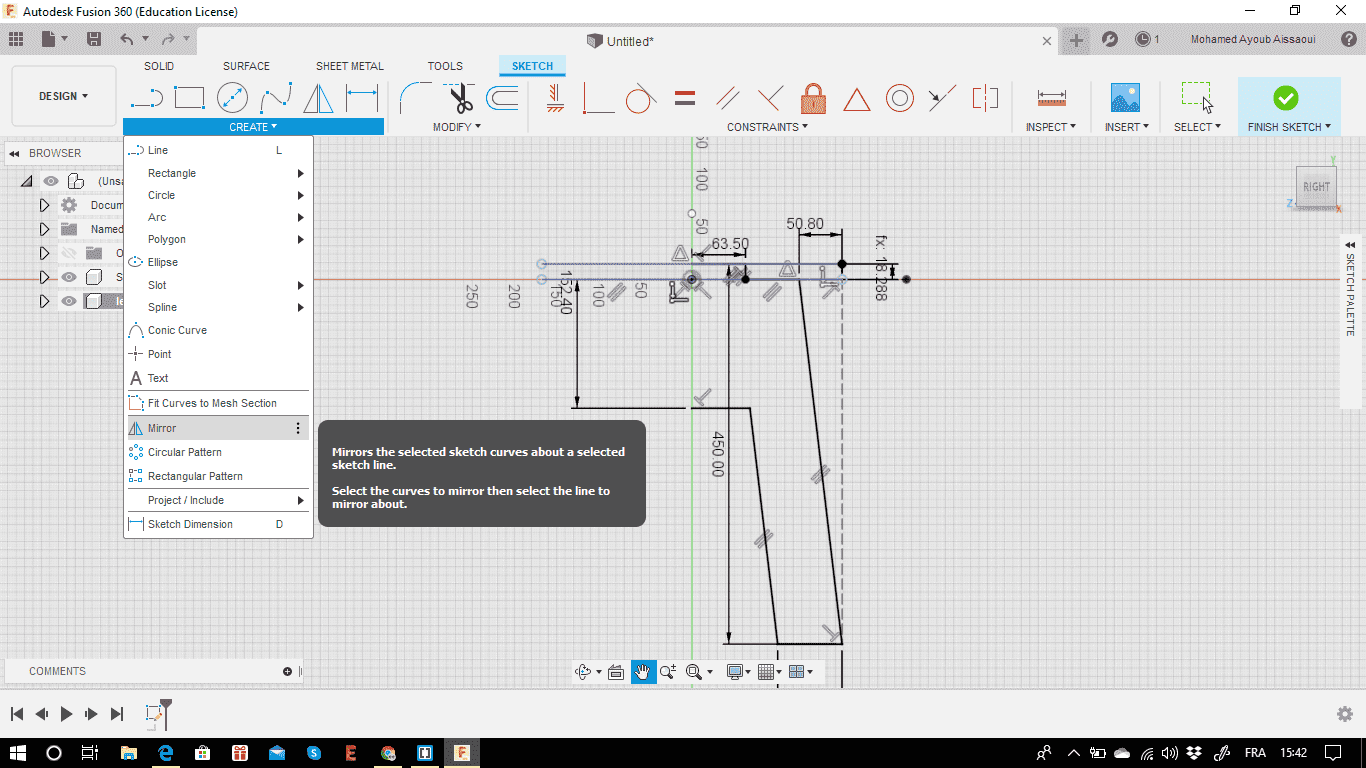Expand the Document Settings tree node
The height and width of the screenshot is (768, 1366).
(x=44, y=205)
